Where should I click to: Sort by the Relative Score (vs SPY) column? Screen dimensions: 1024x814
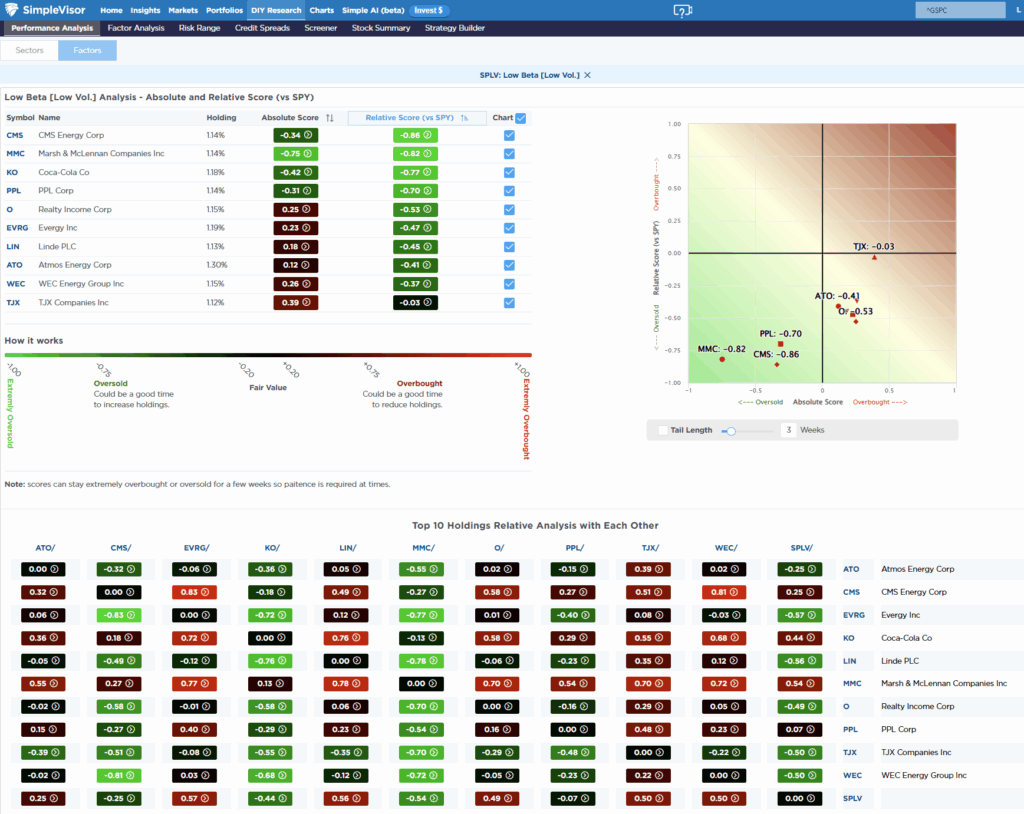(416, 117)
